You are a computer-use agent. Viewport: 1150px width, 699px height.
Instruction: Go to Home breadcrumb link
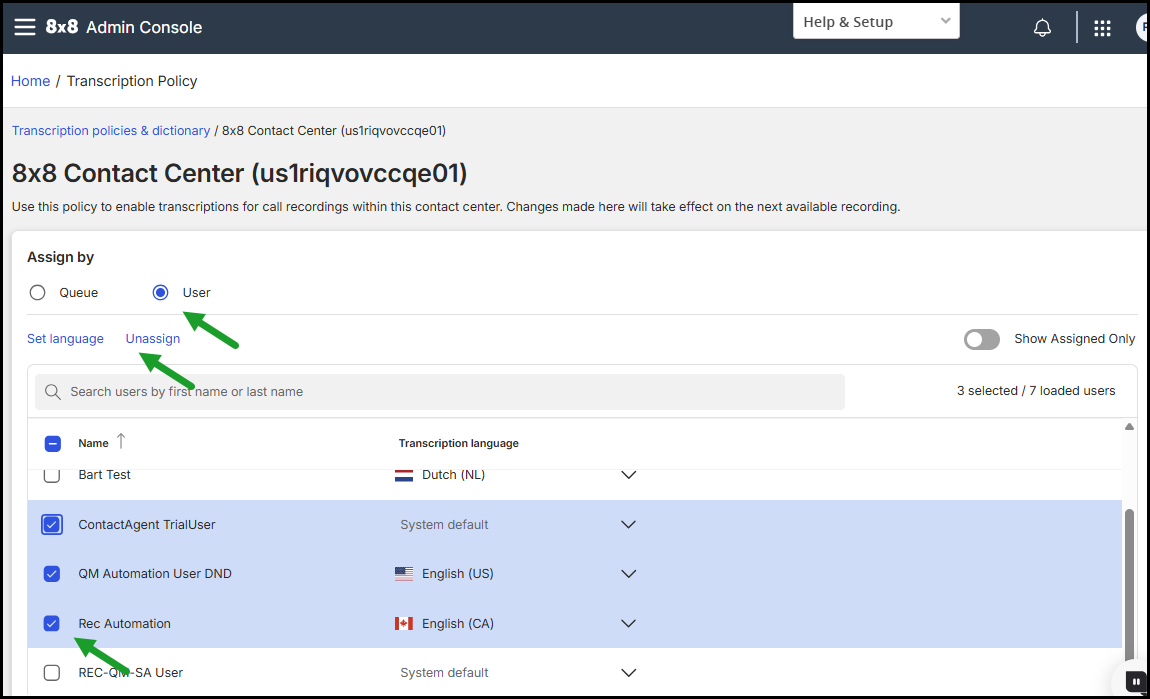[30, 81]
